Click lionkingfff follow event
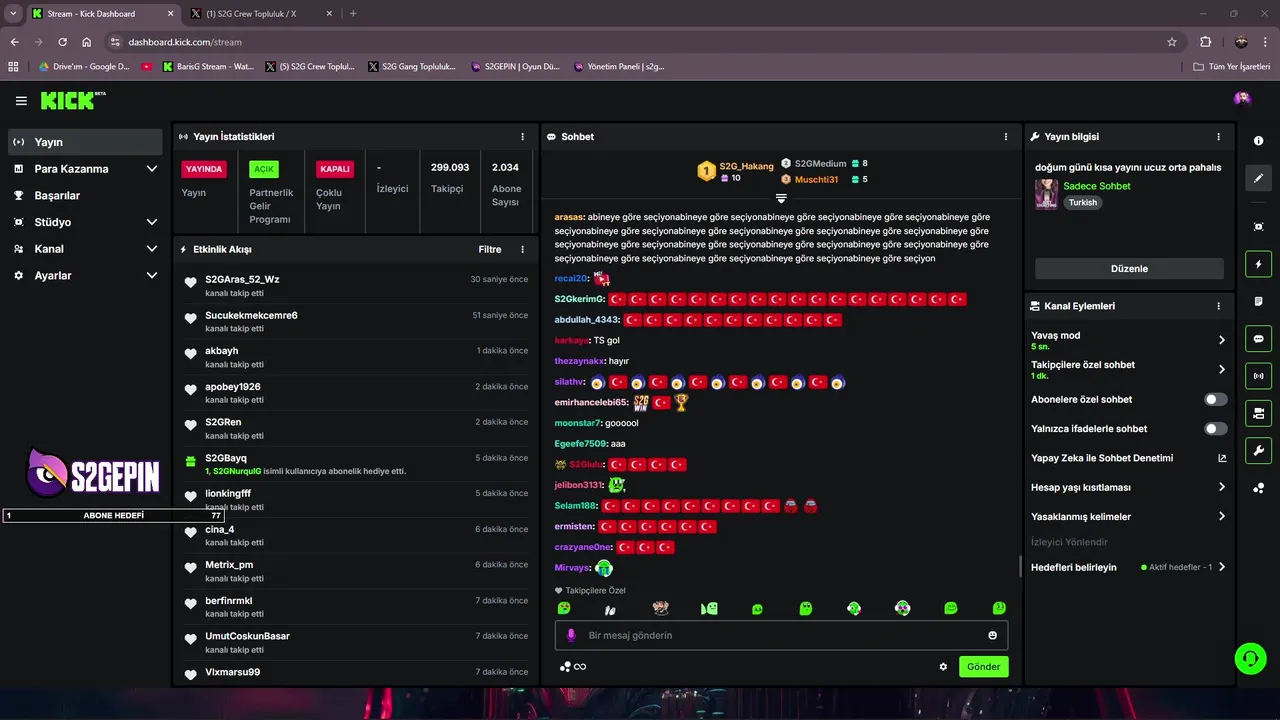 coord(356,500)
